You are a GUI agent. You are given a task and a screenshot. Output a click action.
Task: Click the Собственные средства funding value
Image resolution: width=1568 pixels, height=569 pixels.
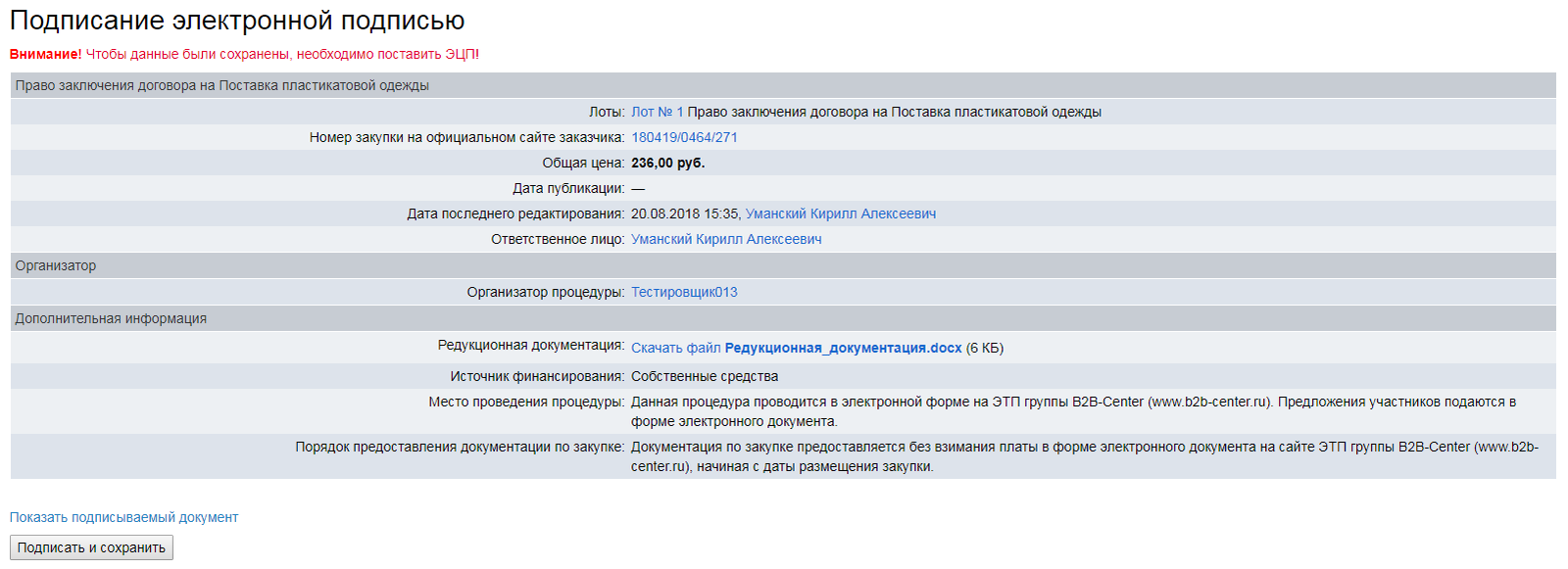(x=704, y=376)
